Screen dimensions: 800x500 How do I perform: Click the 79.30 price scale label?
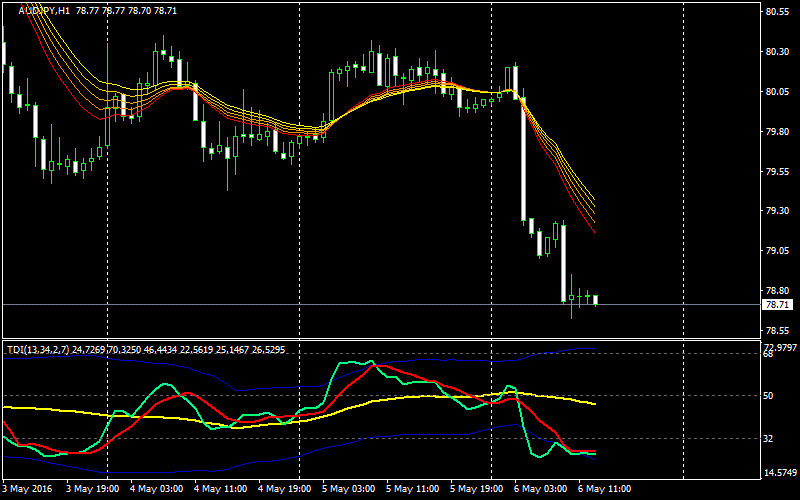click(x=778, y=211)
